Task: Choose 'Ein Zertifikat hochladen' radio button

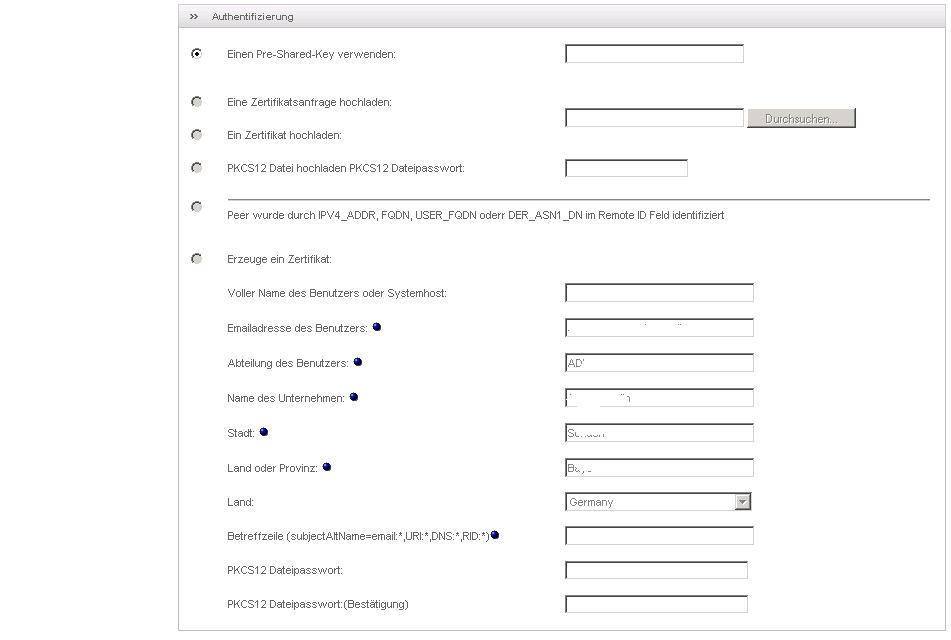Action: click(x=197, y=135)
